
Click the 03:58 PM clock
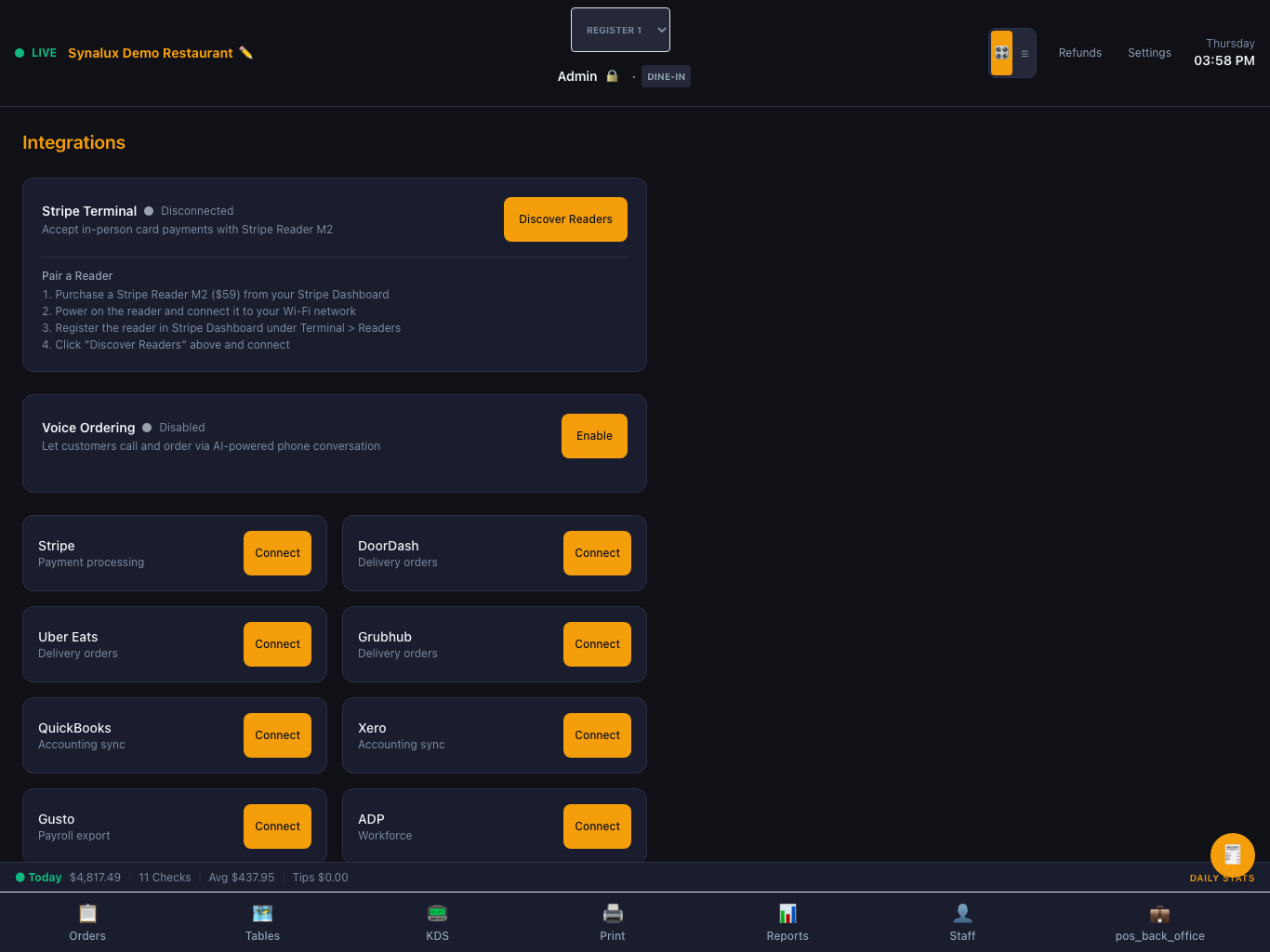[1224, 60]
